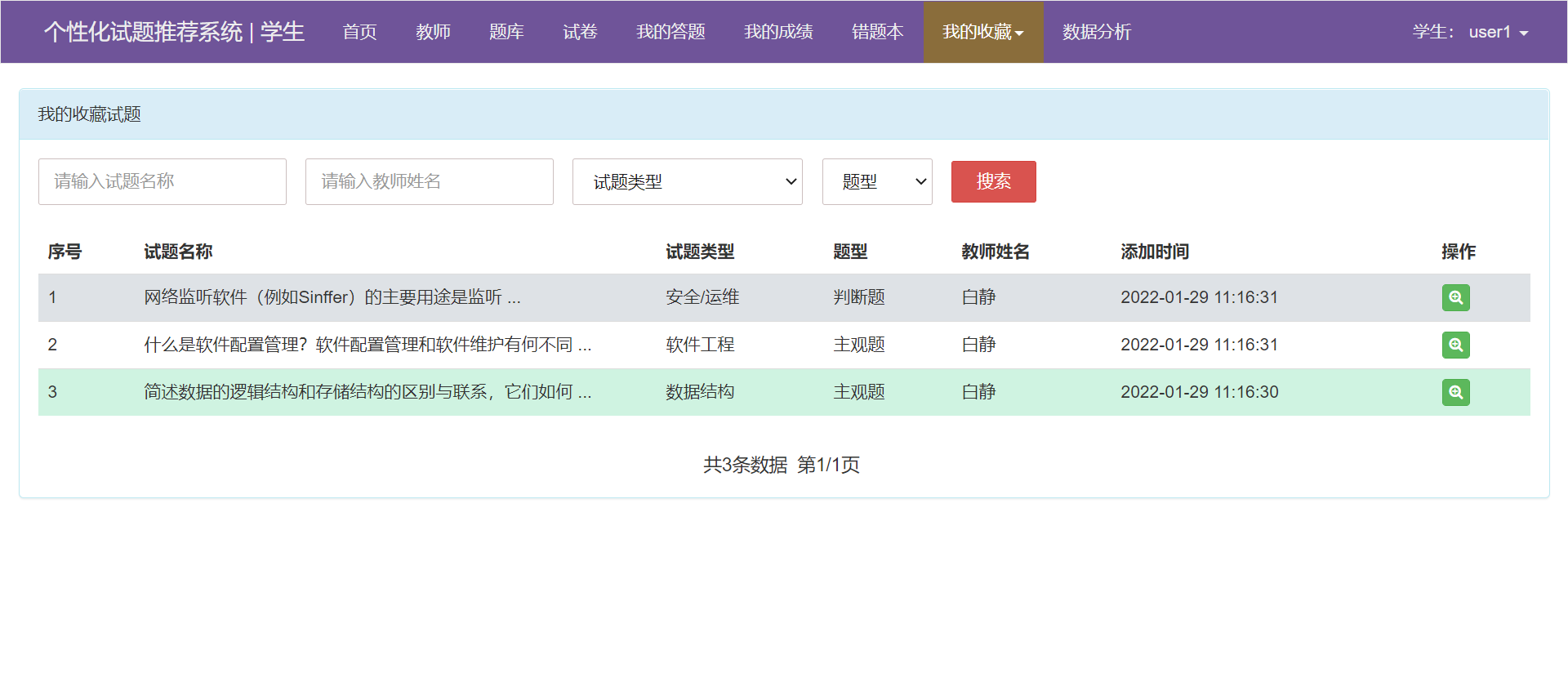Focus the 请输入试题名称 input field
The height and width of the screenshot is (673, 1568).
click(x=163, y=181)
